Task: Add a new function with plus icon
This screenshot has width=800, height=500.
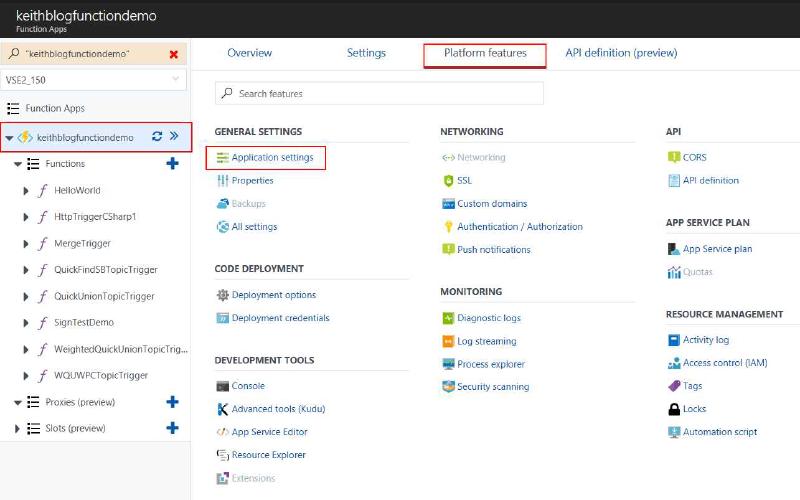Action: click(172, 164)
